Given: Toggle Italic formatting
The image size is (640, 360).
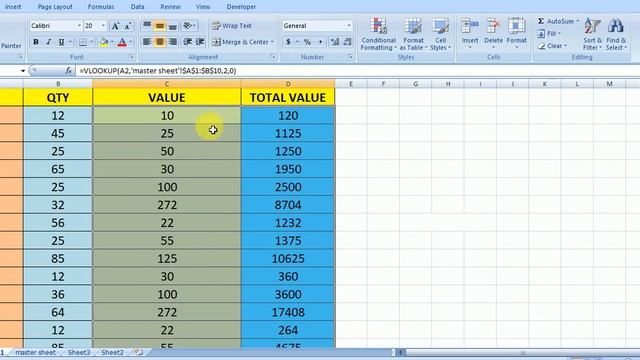Looking at the screenshot, I should [x=49, y=42].
